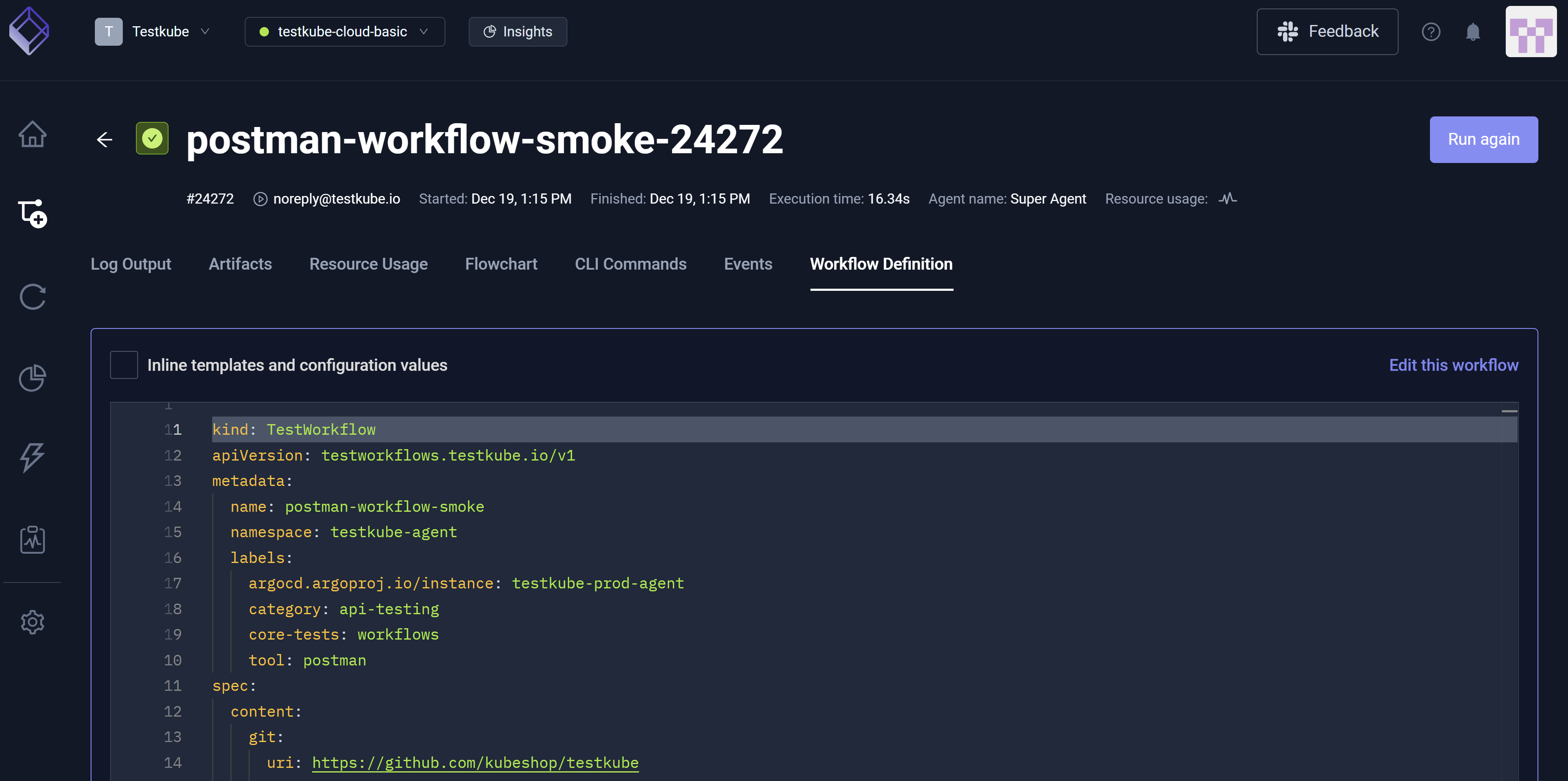1568x781 pixels.
Task: Click the help question mark icon
Action: [1431, 32]
